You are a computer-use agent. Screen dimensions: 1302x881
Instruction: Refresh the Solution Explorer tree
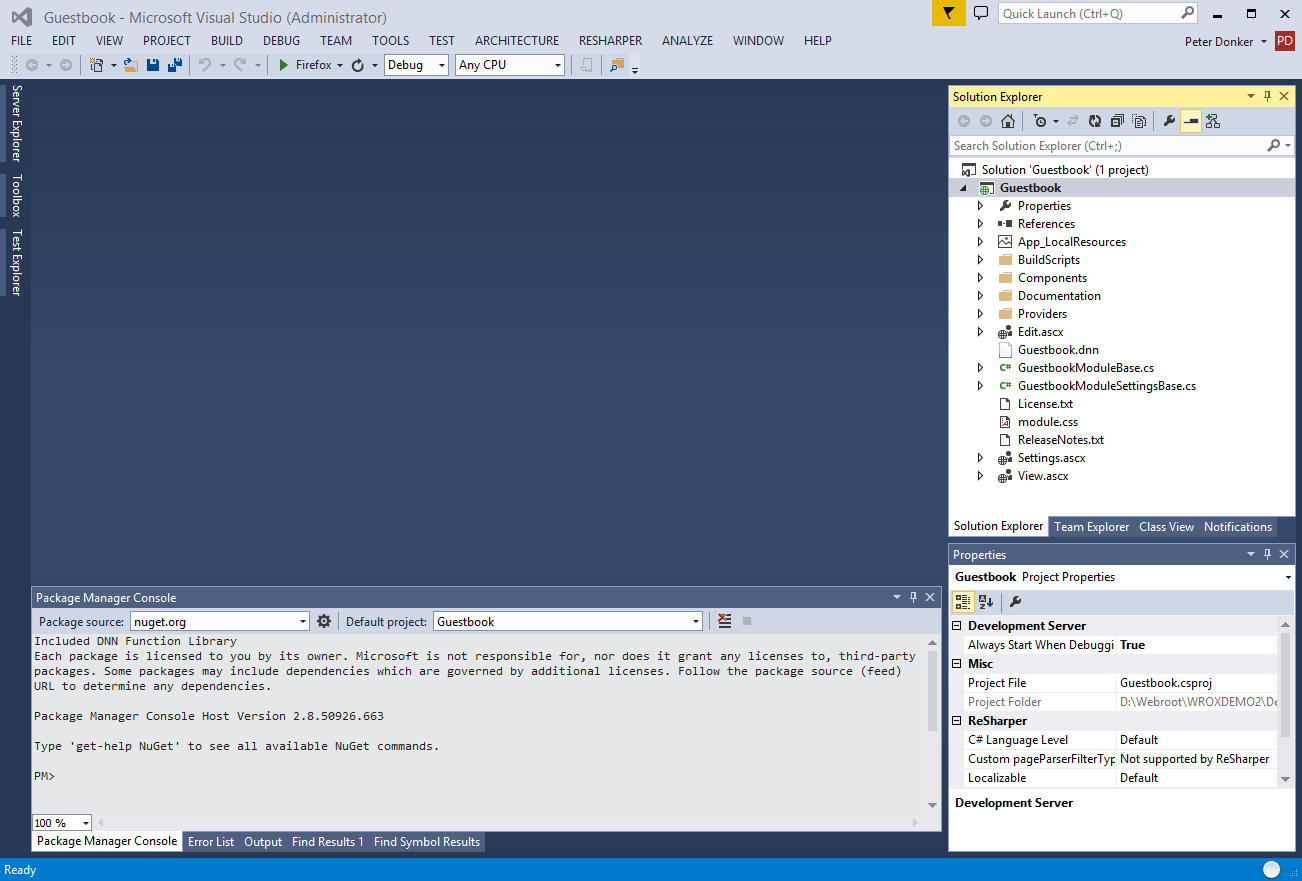pyautogui.click(x=1095, y=121)
